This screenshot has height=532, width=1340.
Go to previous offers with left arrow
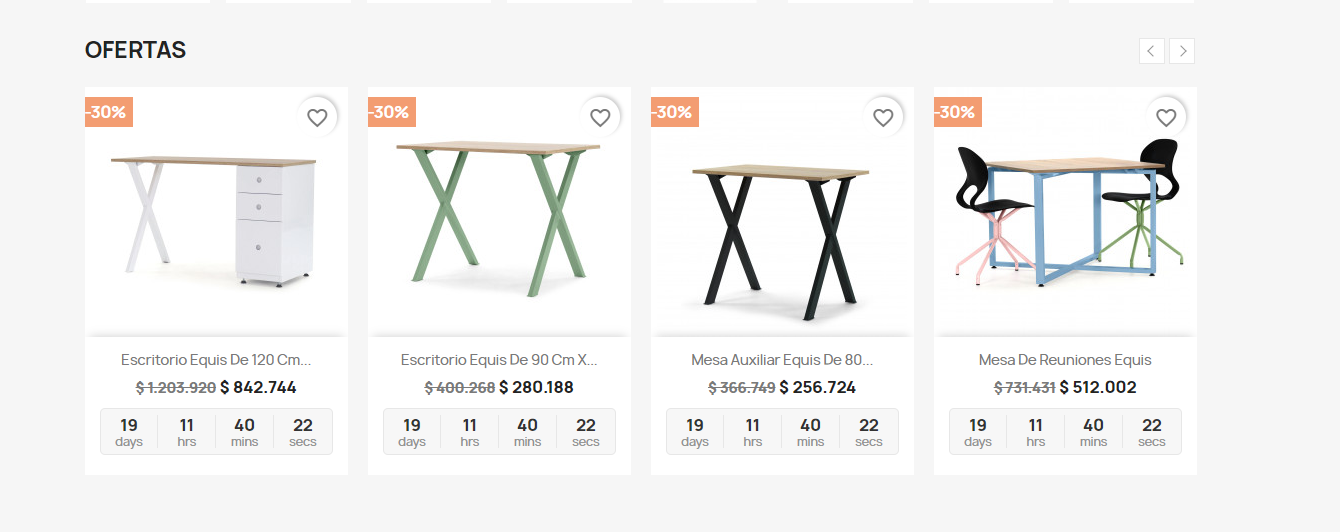[1152, 51]
